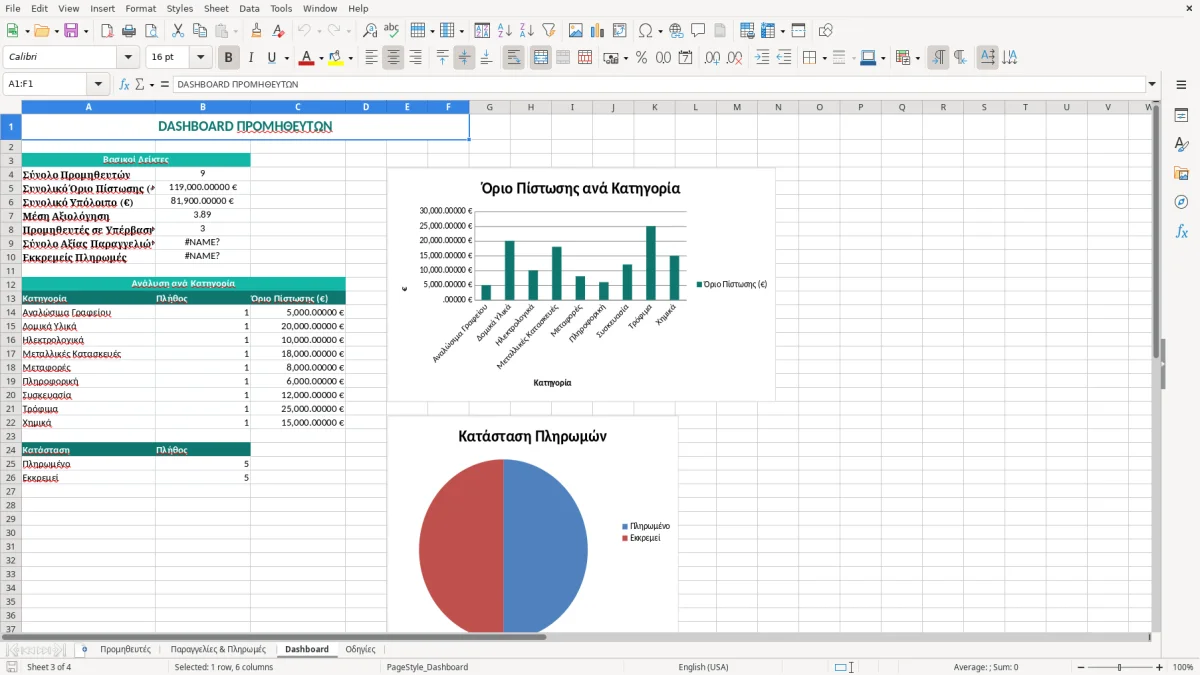Screen dimensions: 1200x675
Task: Open Find & Replace
Action: pyautogui.click(x=370, y=31)
